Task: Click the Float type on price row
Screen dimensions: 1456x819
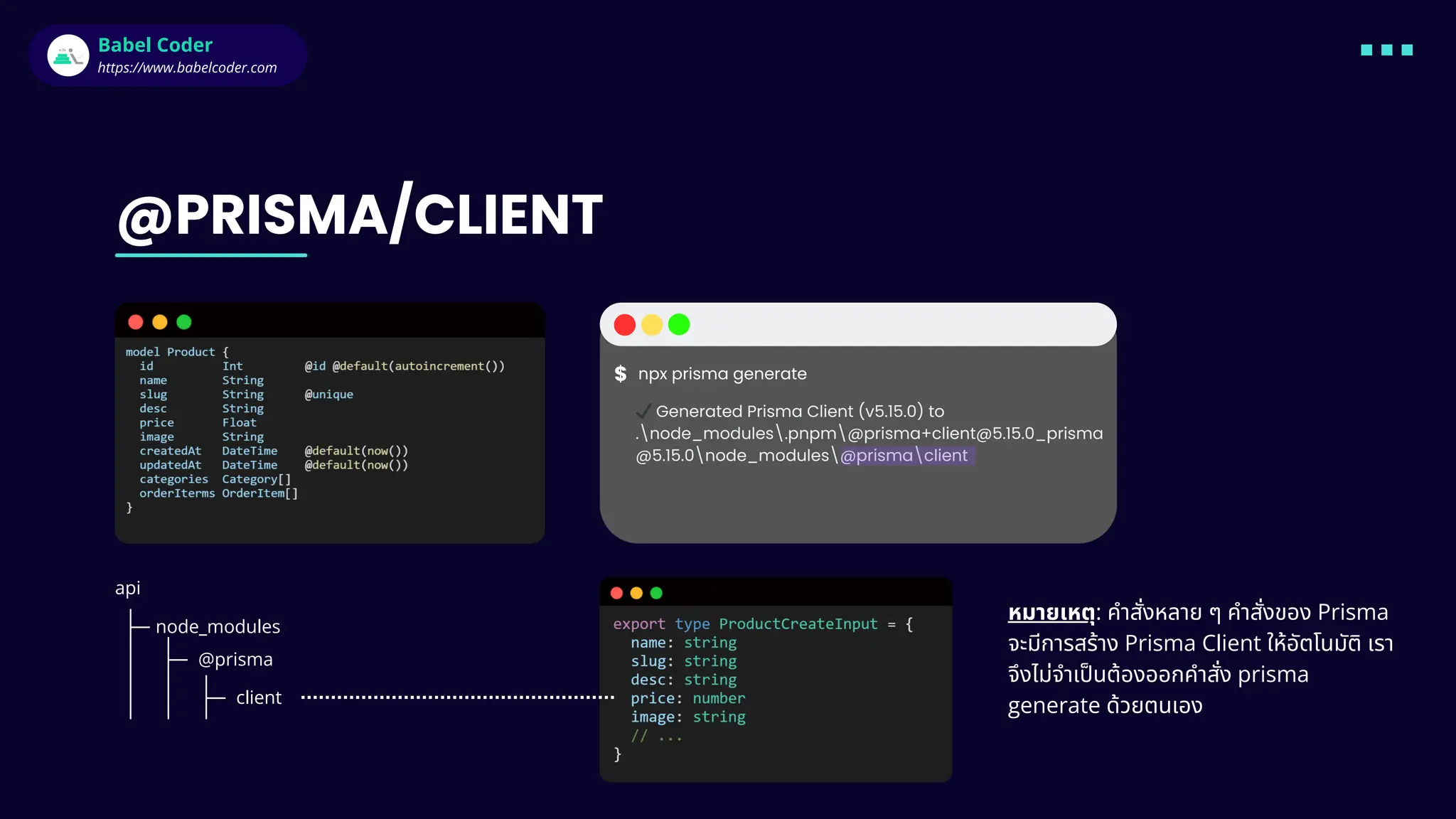Action: pyautogui.click(x=239, y=422)
